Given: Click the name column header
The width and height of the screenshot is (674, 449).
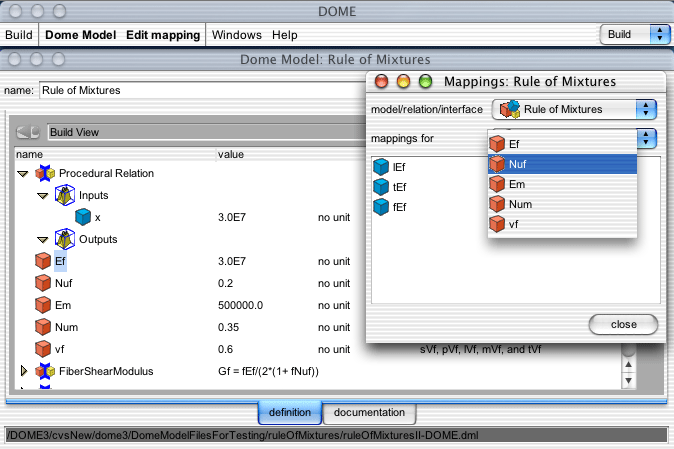Looking at the screenshot, I should coord(29,154).
